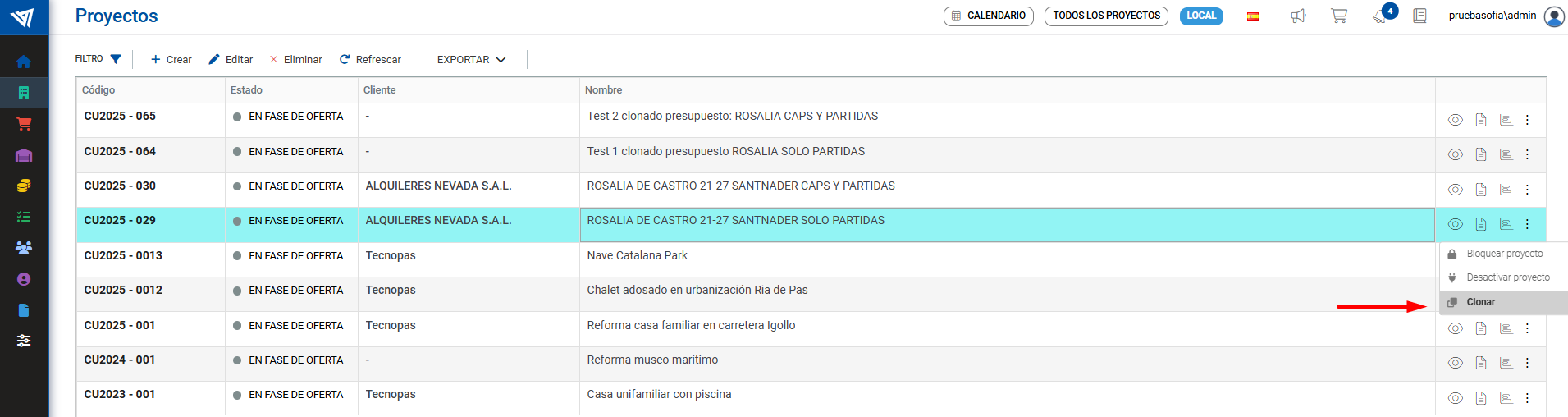Screen dimensions: 1568x417
Task: Toggle the LOCAL mode badge
Action: coord(1201,16)
